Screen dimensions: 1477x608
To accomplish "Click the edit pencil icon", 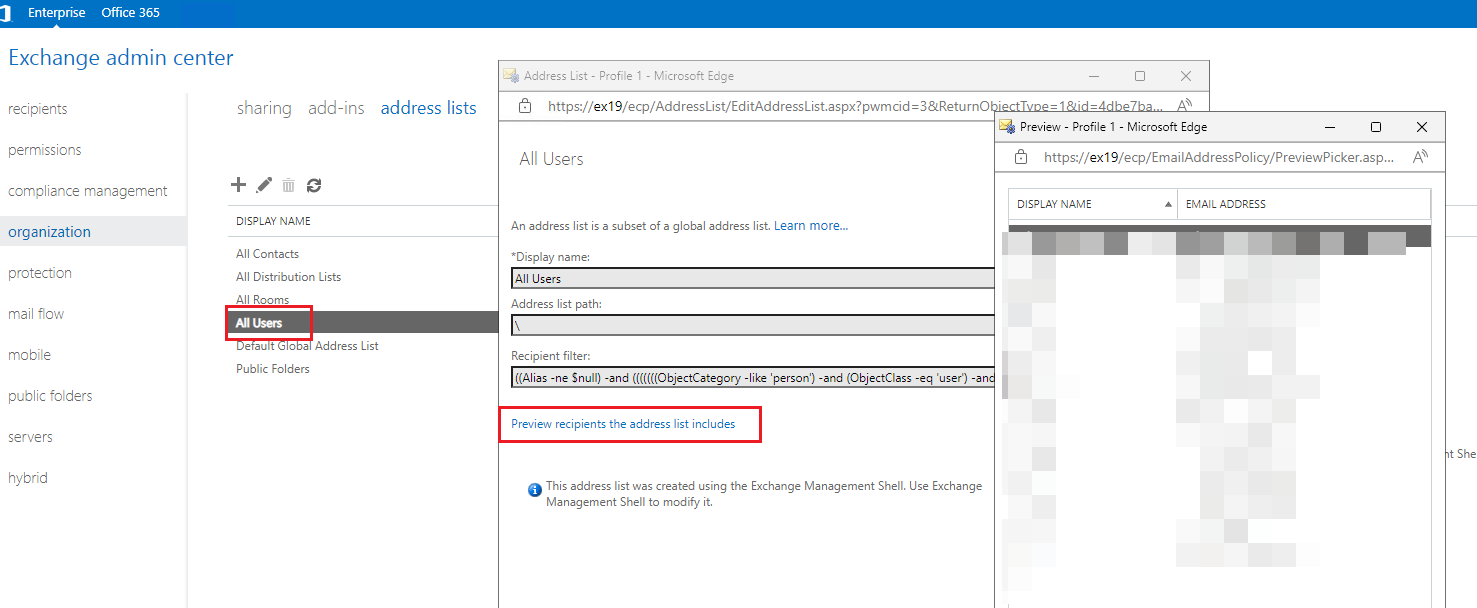I will (264, 184).
